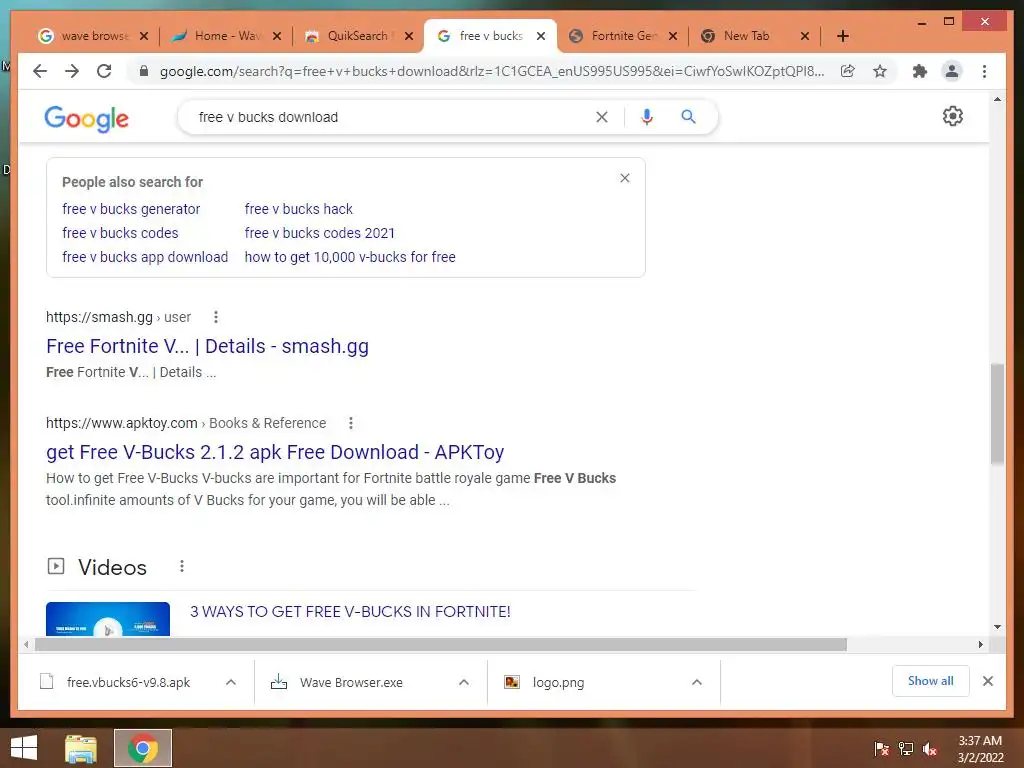Open File Explorer from taskbar
The height and width of the screenshot is (768, 1024).
[80, 748]
